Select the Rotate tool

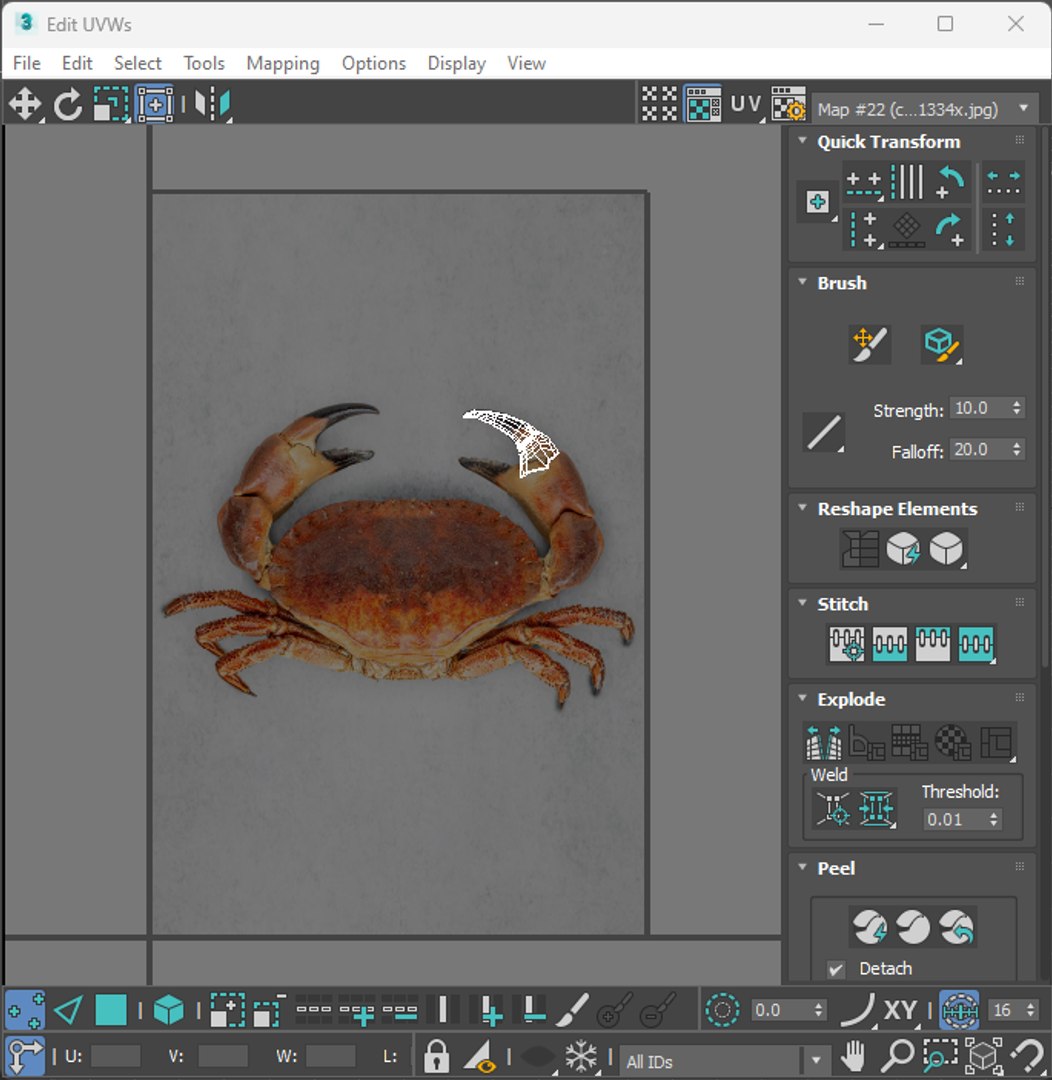(x=68, y=105)
